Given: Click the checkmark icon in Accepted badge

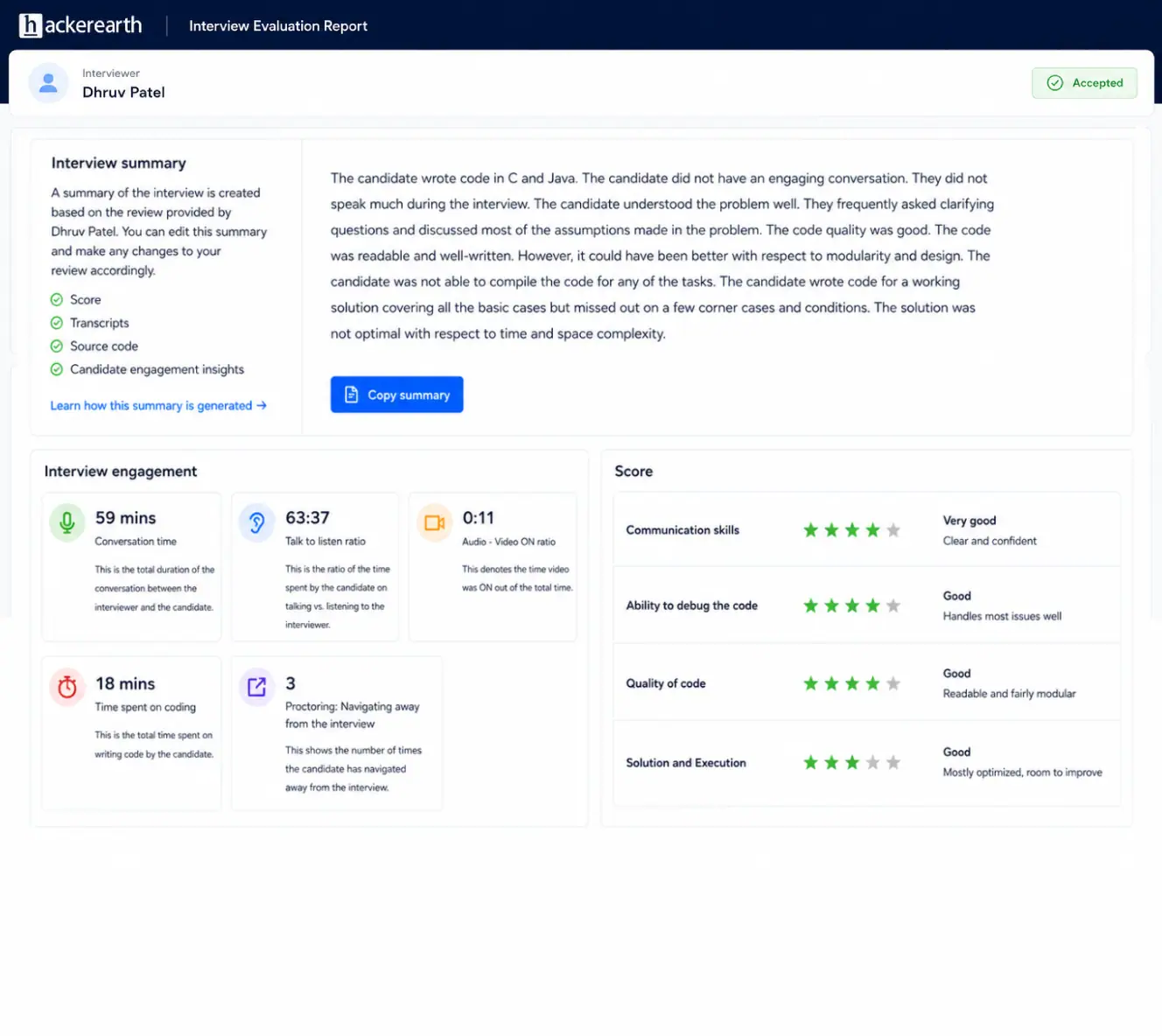Looking at the screenshot, I should click(x=1055, y=83).
